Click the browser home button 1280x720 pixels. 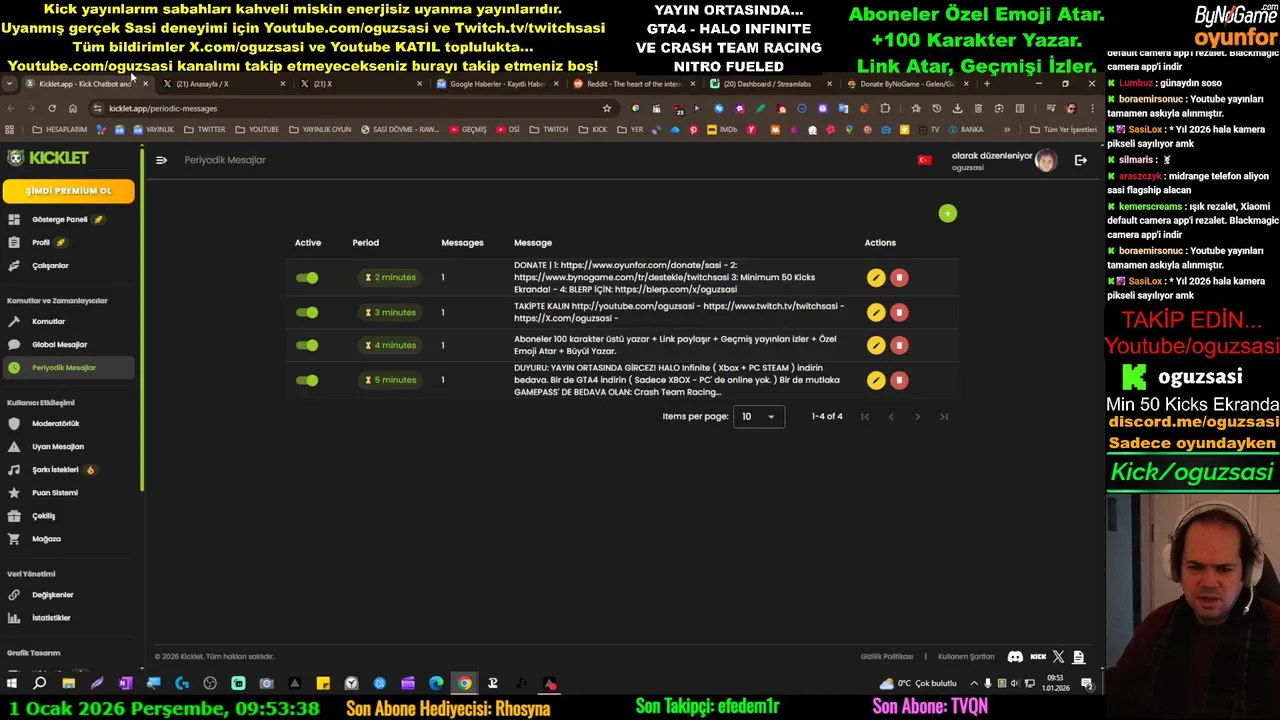[x=73, y=108]
